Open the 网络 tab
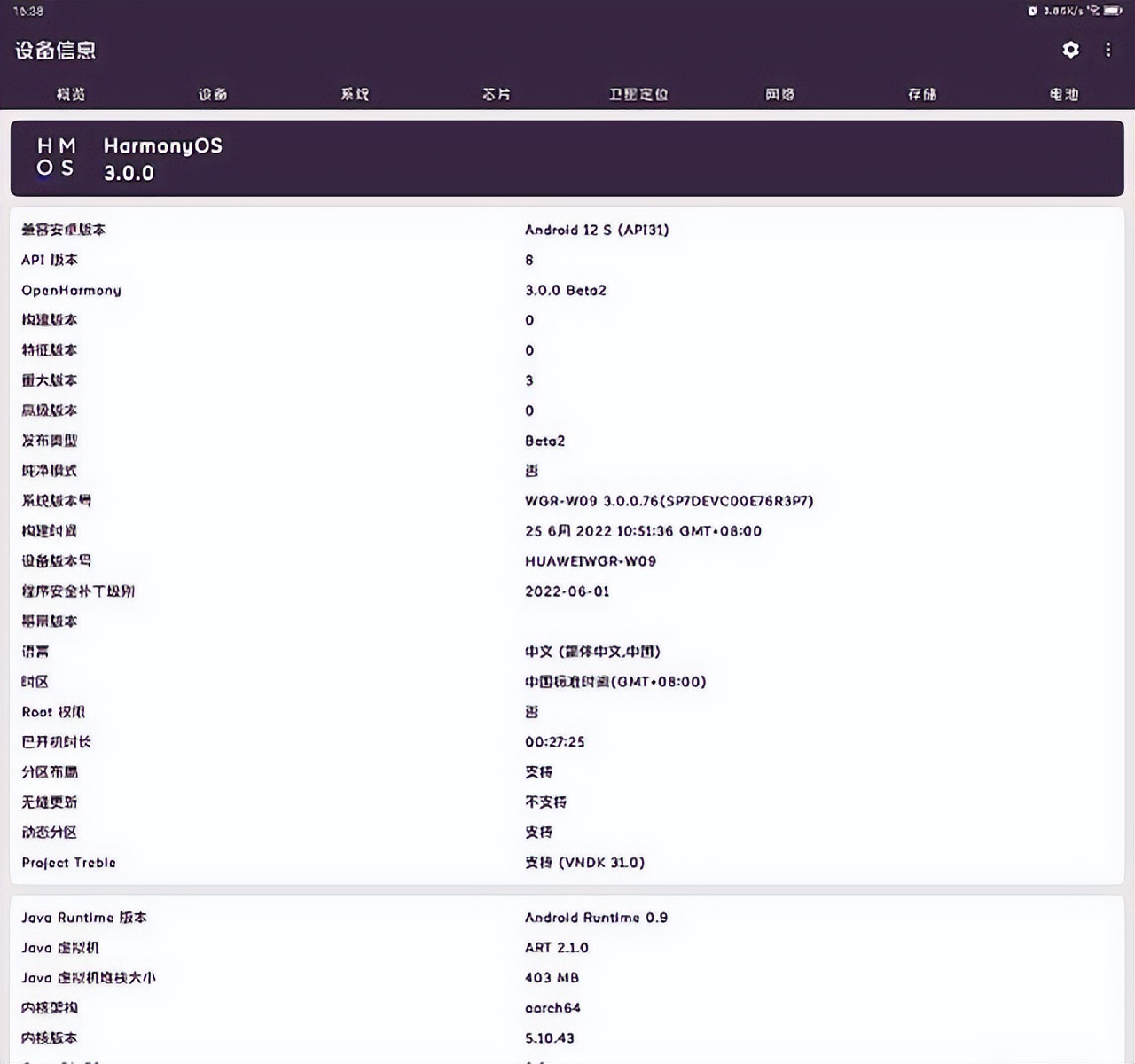The height and width of the screenshot is (1064, 1135). coord(780,94)
